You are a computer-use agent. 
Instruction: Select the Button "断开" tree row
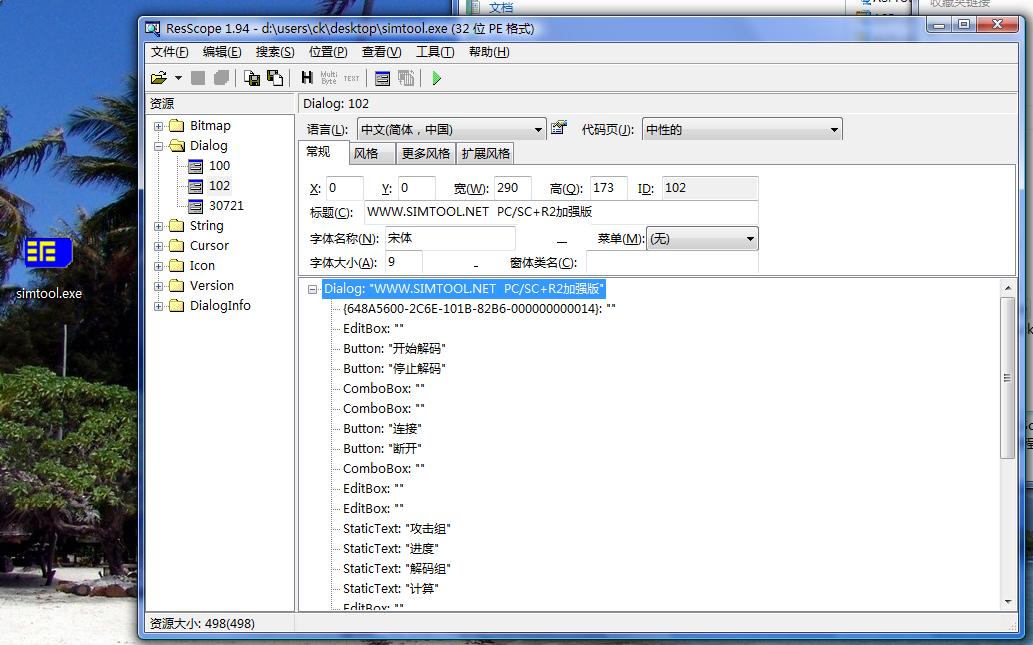(382, 449)
